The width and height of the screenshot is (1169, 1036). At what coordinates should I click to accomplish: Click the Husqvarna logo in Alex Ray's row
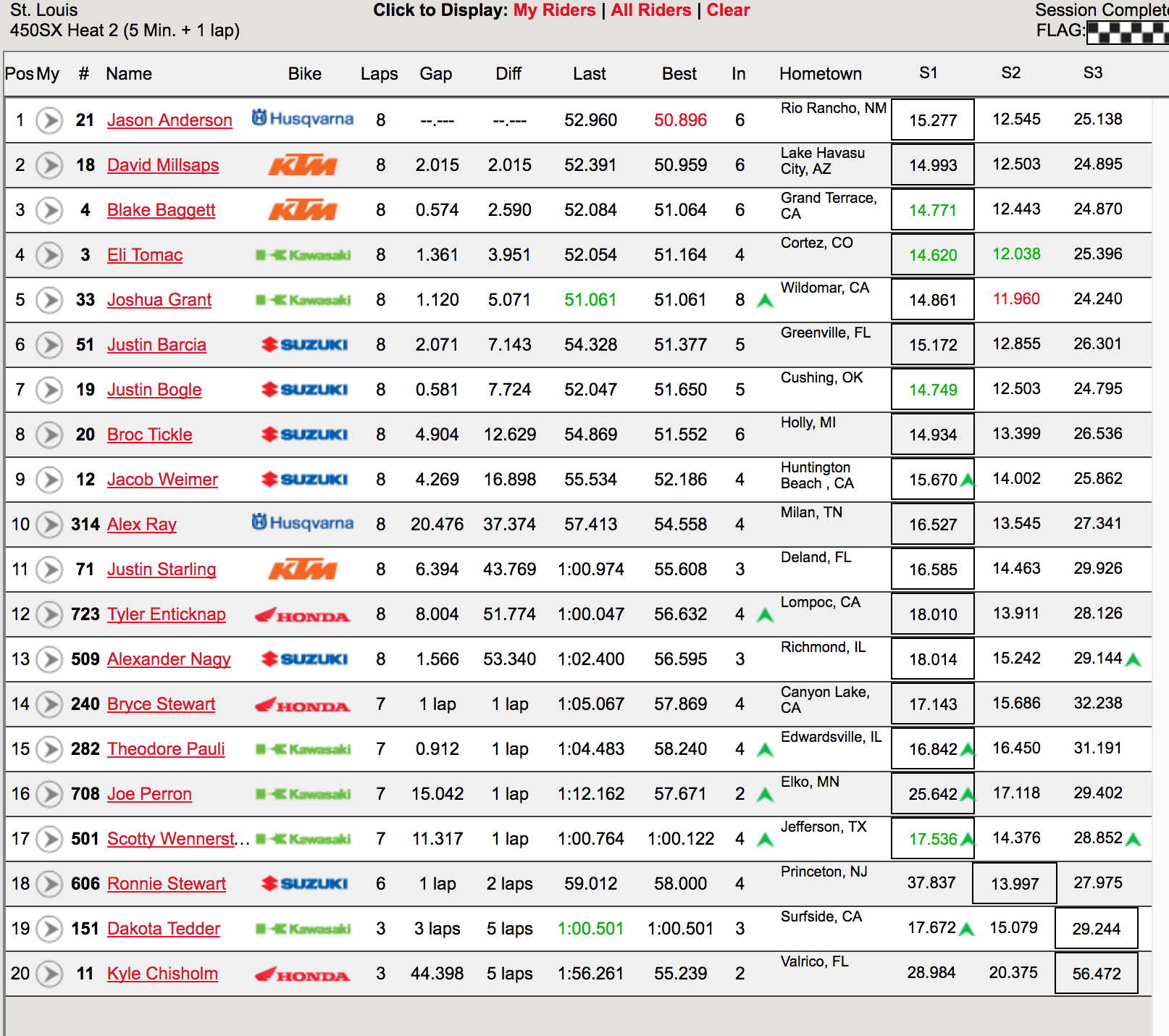point(303,522)
